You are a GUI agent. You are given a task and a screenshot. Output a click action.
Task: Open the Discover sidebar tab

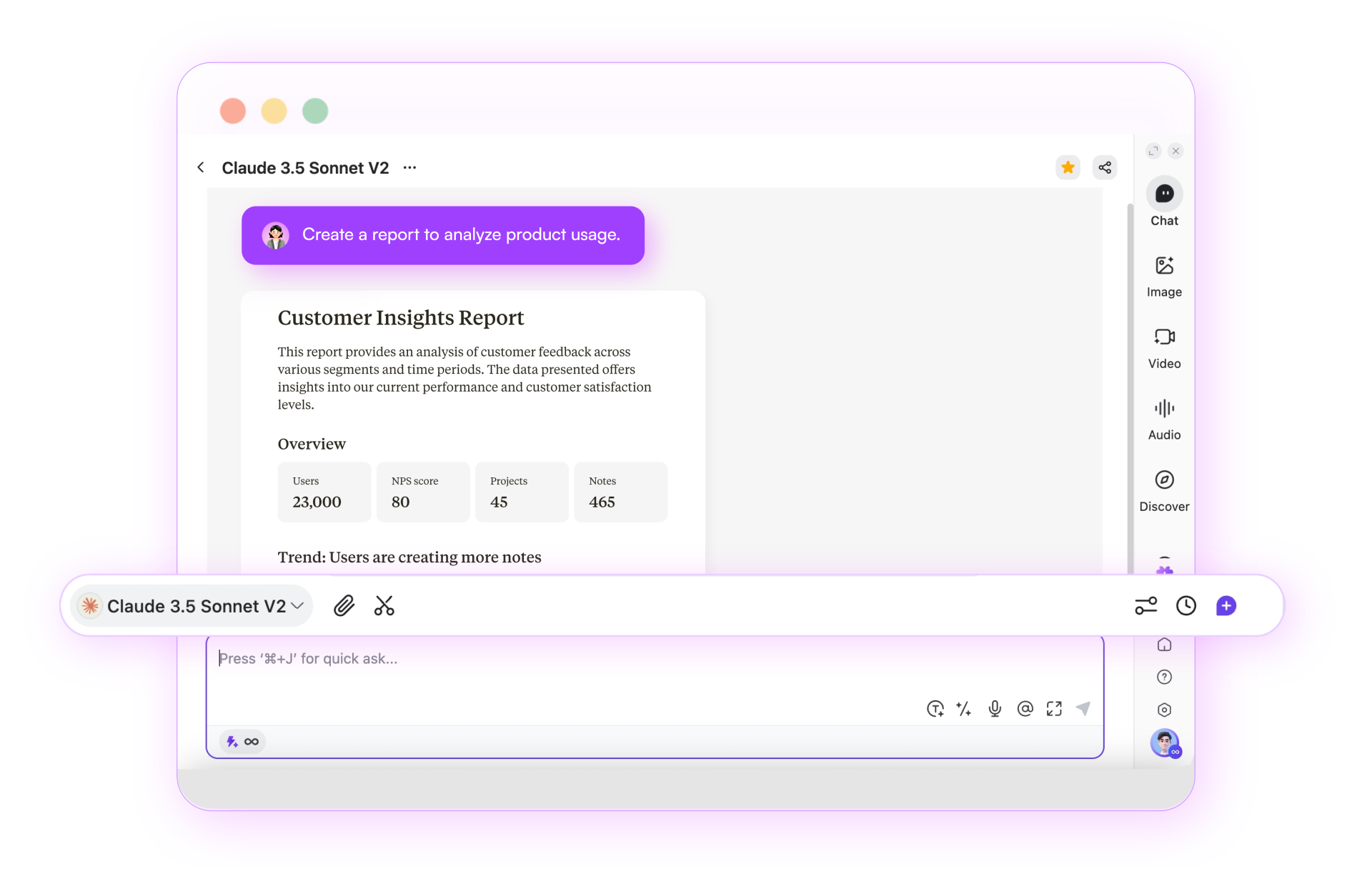(x=1164, y=491)
